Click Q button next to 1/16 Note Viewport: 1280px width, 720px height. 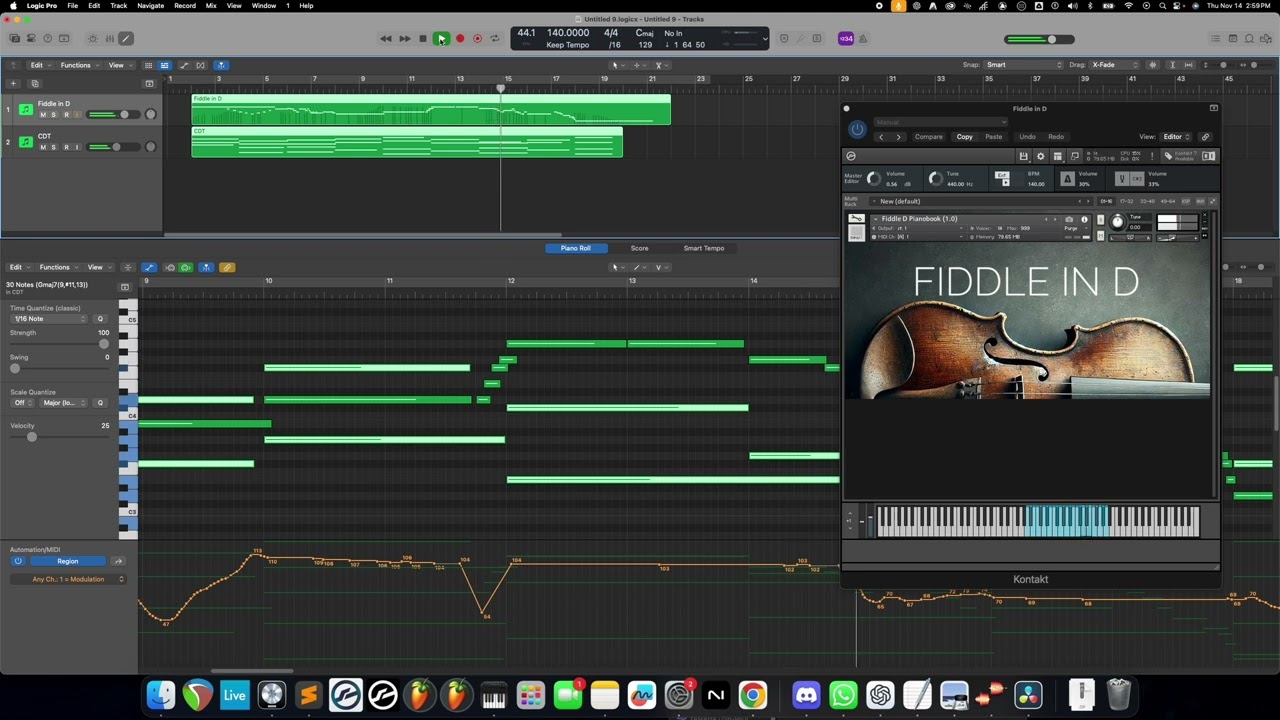click(x=100, y=319)
